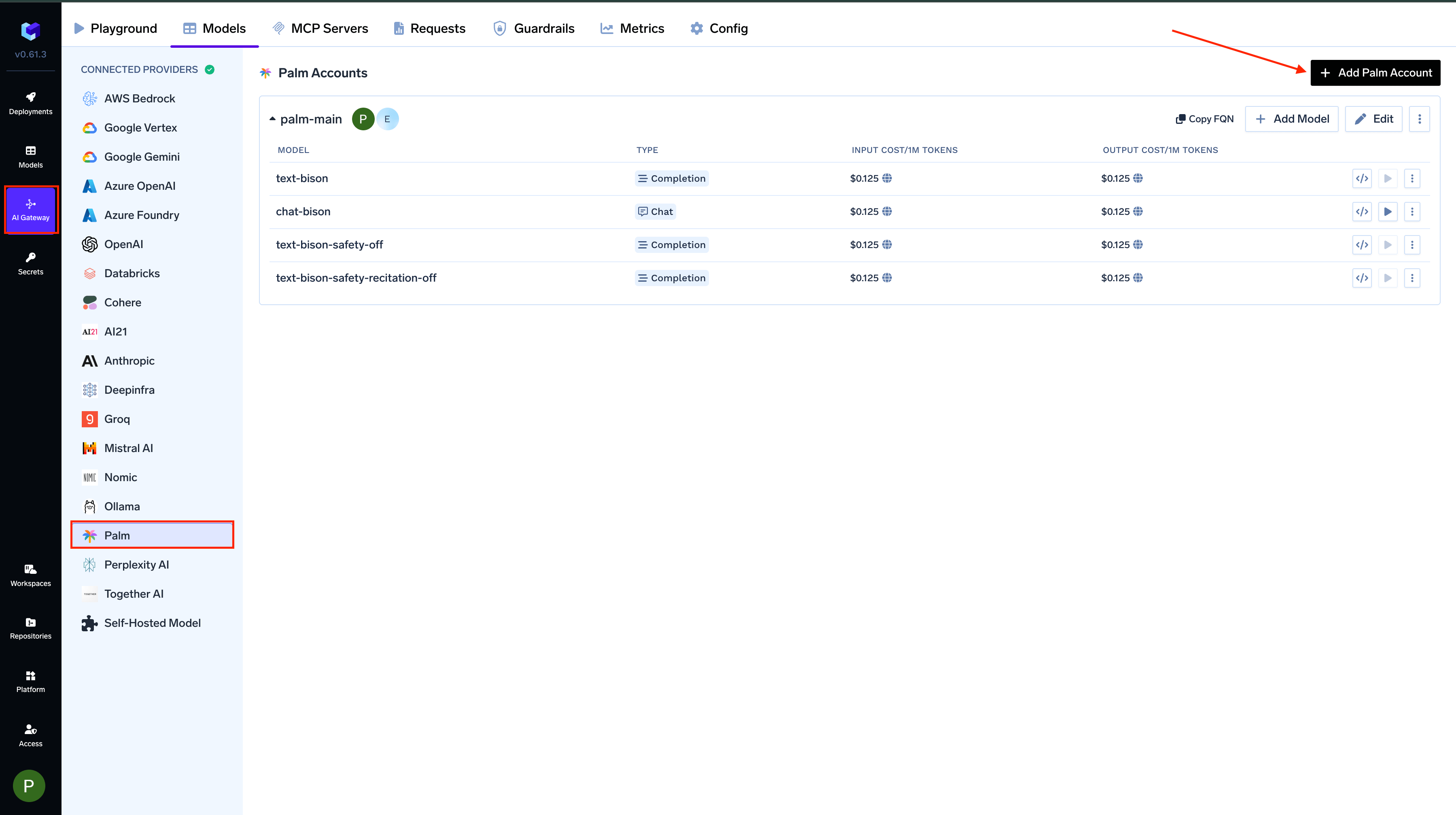View code snippet for text-bison-safety-recitation-off
Image resolution: width=1456 pixels, height=815 pixels.
(1362, 278)
